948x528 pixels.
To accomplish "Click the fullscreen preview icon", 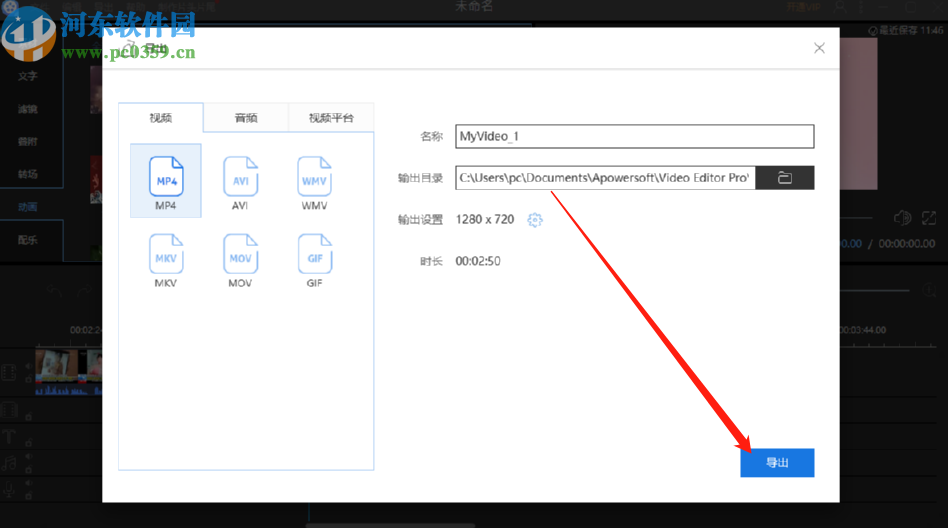I will pos(929,218).
